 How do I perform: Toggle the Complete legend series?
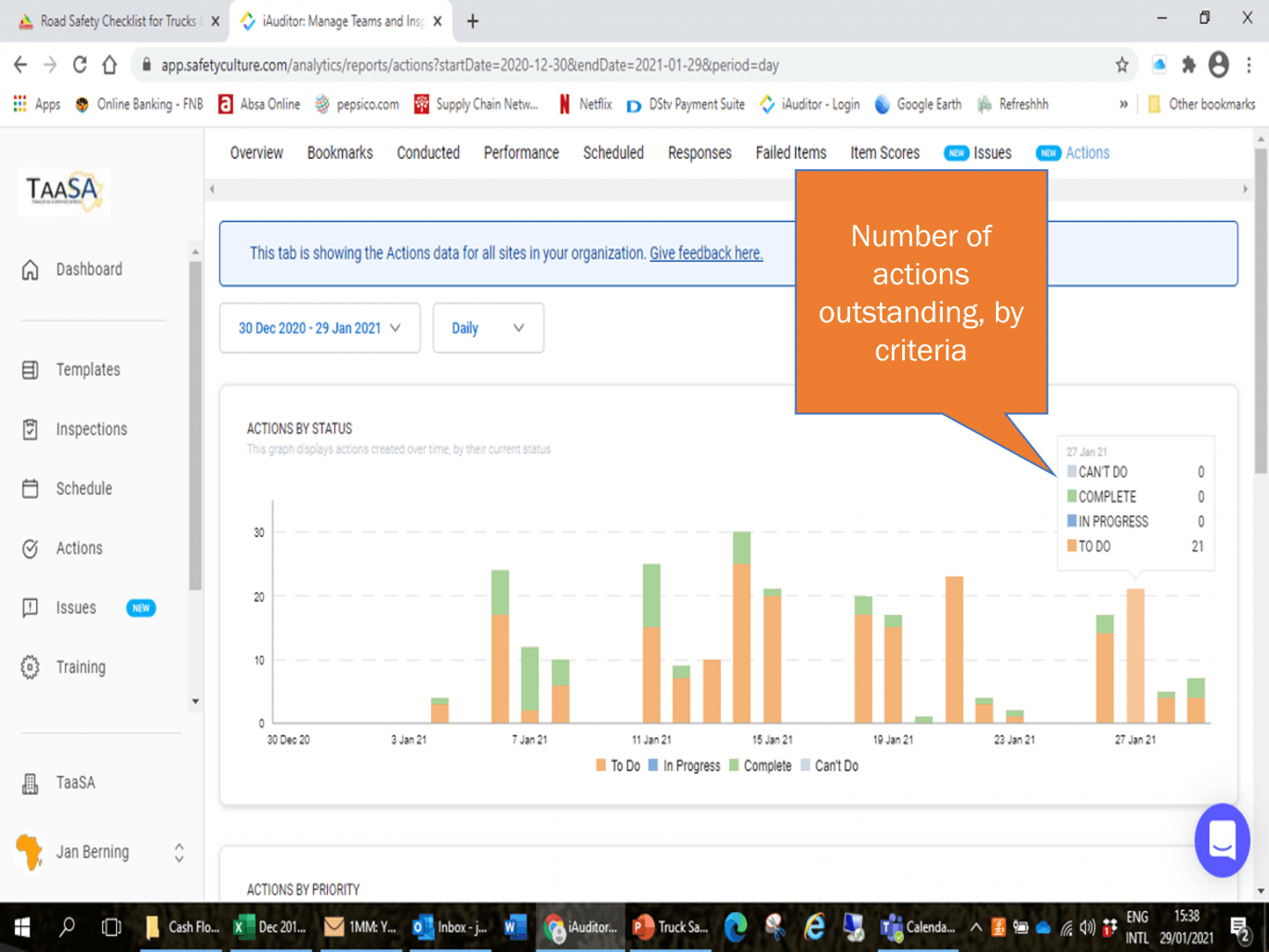[760, 766]
